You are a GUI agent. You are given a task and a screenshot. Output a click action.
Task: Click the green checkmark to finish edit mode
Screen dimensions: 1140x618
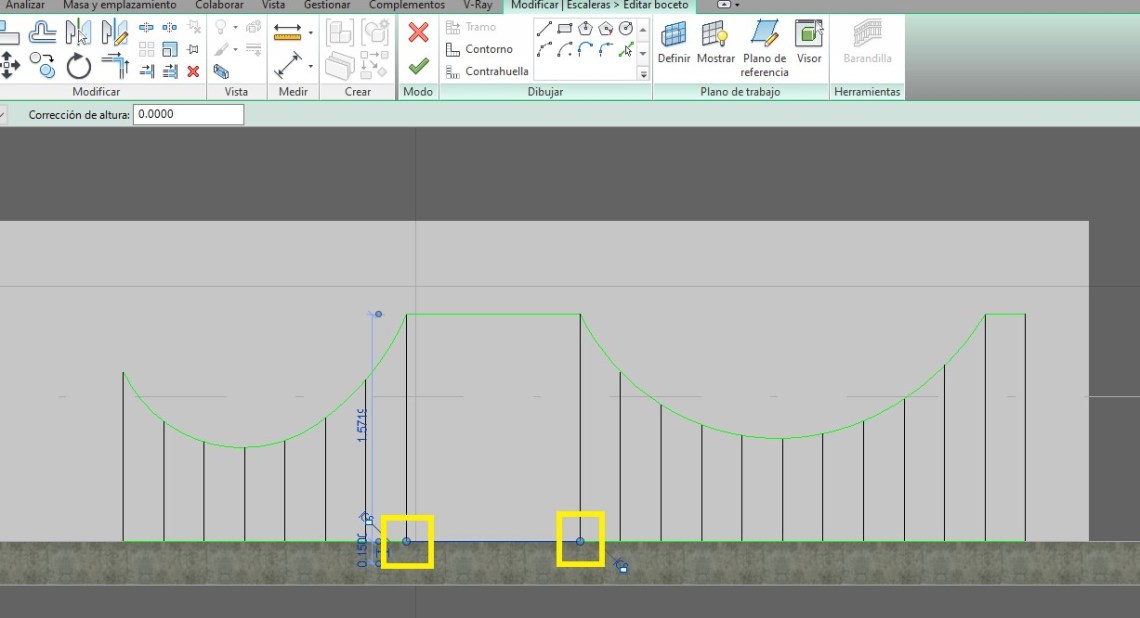(418, 66)
